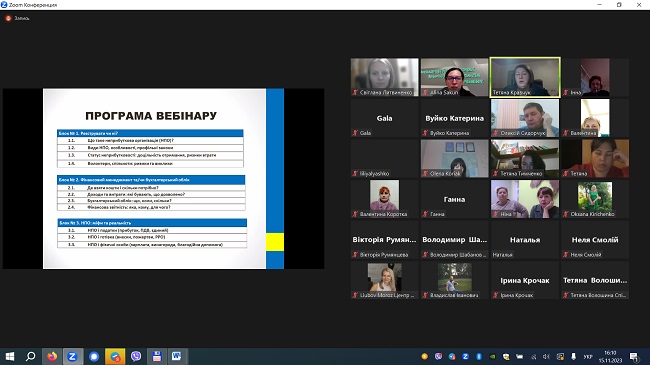650x365 pixels.
Task: Open the Windows Start menu
Action: (10, 356)
